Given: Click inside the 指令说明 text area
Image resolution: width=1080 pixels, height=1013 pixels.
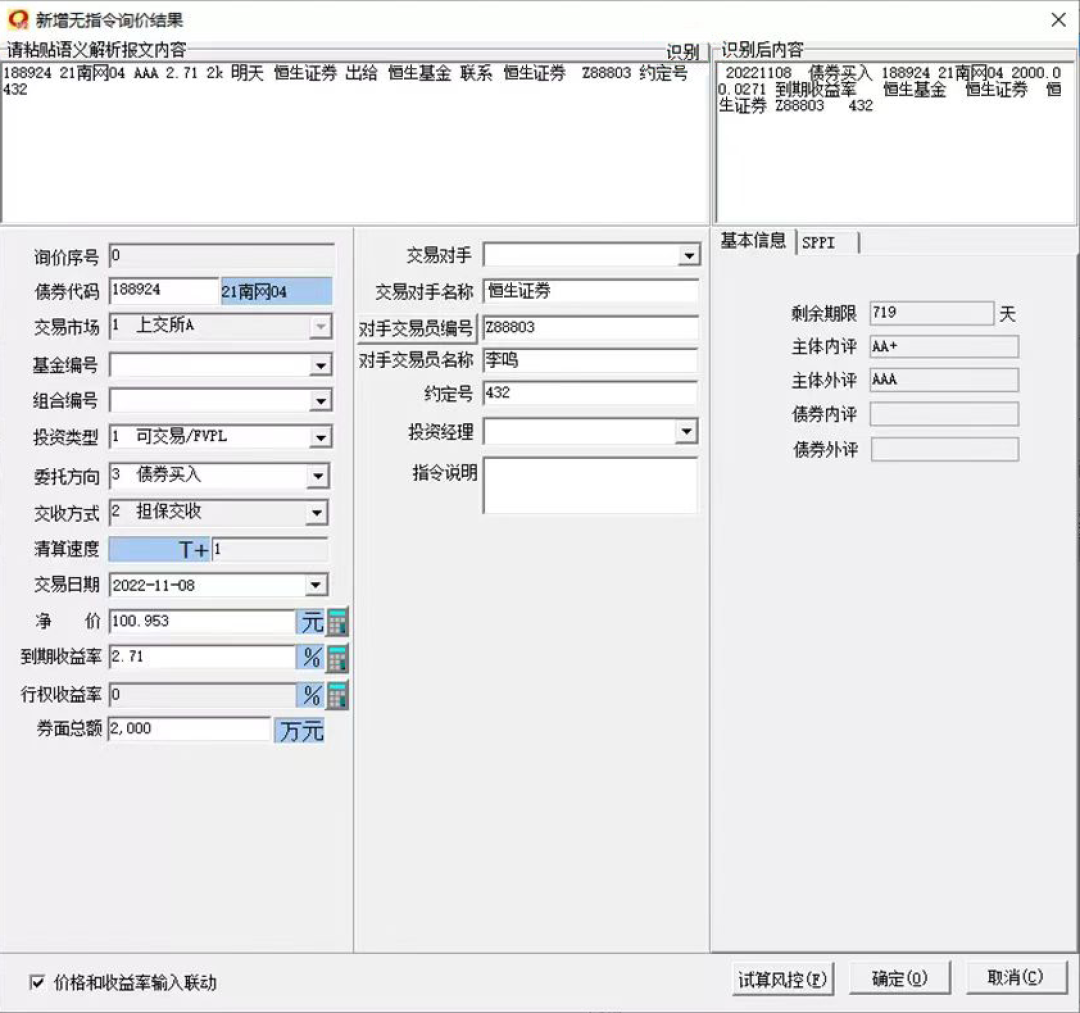Looking at the screenshot, I should [590, 485].
